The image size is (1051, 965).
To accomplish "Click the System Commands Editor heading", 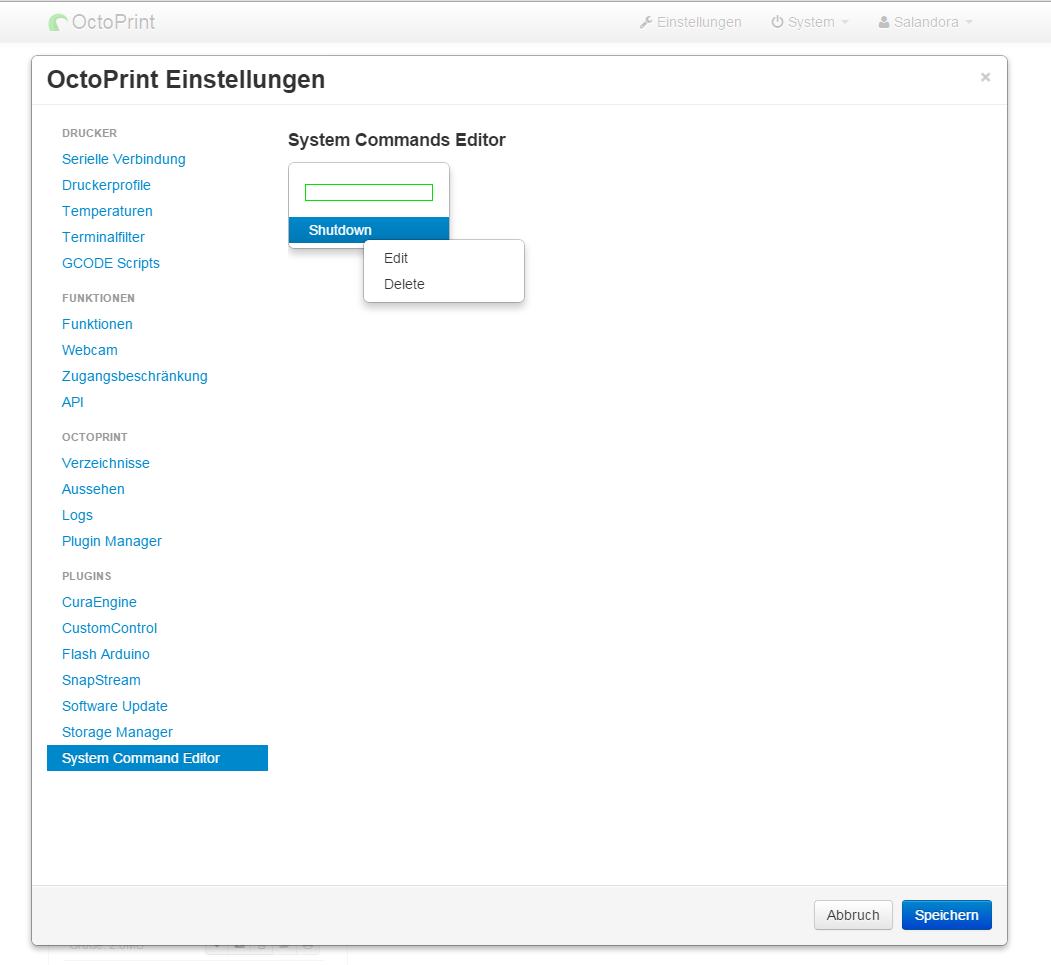I will coord(397,140).
